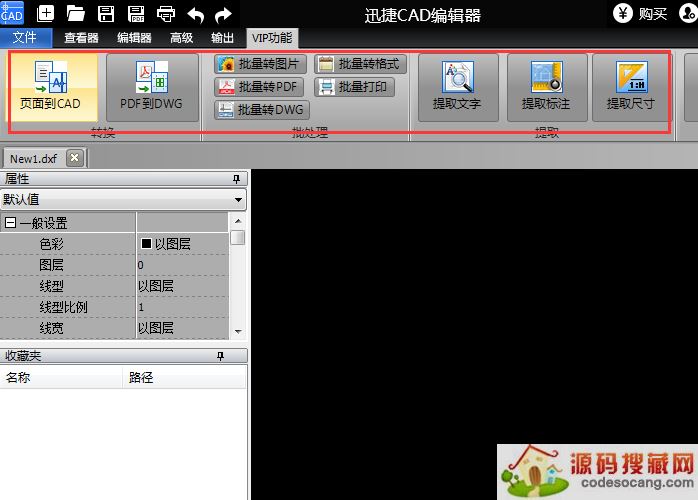Choose the 提取尺寸 extract dimension tool
698x500 pixels.
[631, 86]
